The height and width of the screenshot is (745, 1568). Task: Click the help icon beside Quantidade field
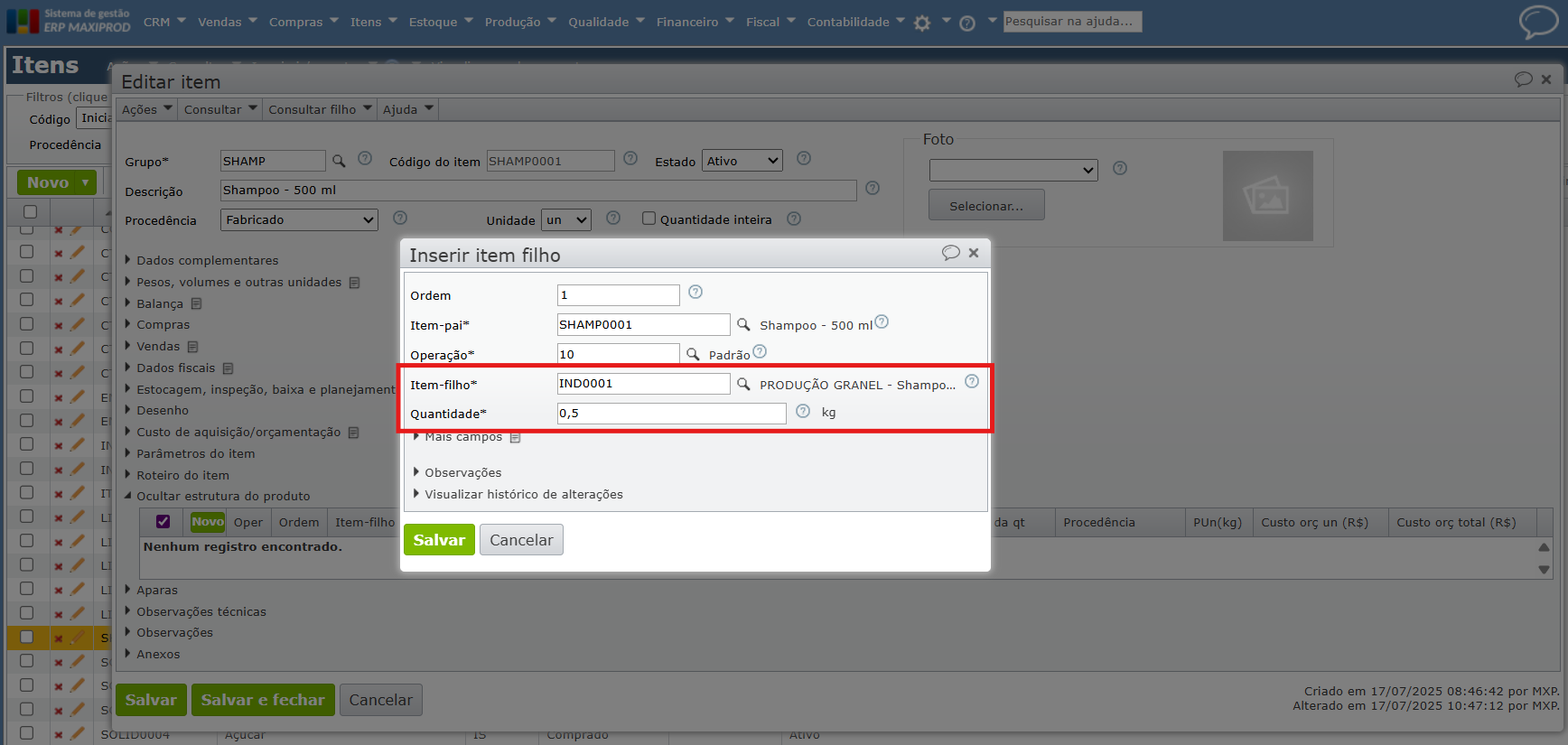(x=803, y=411)
